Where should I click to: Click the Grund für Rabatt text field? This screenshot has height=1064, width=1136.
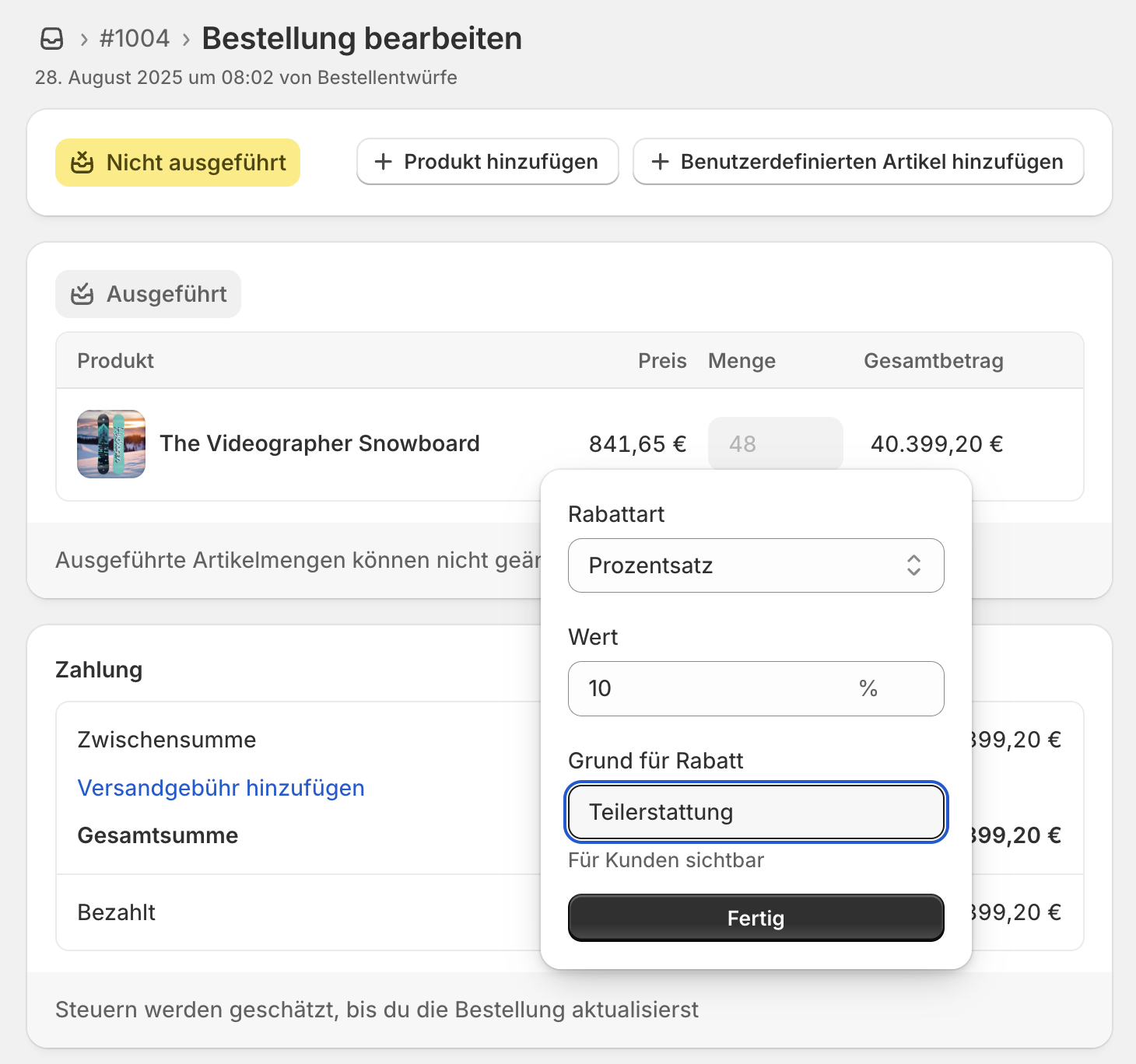756,812
